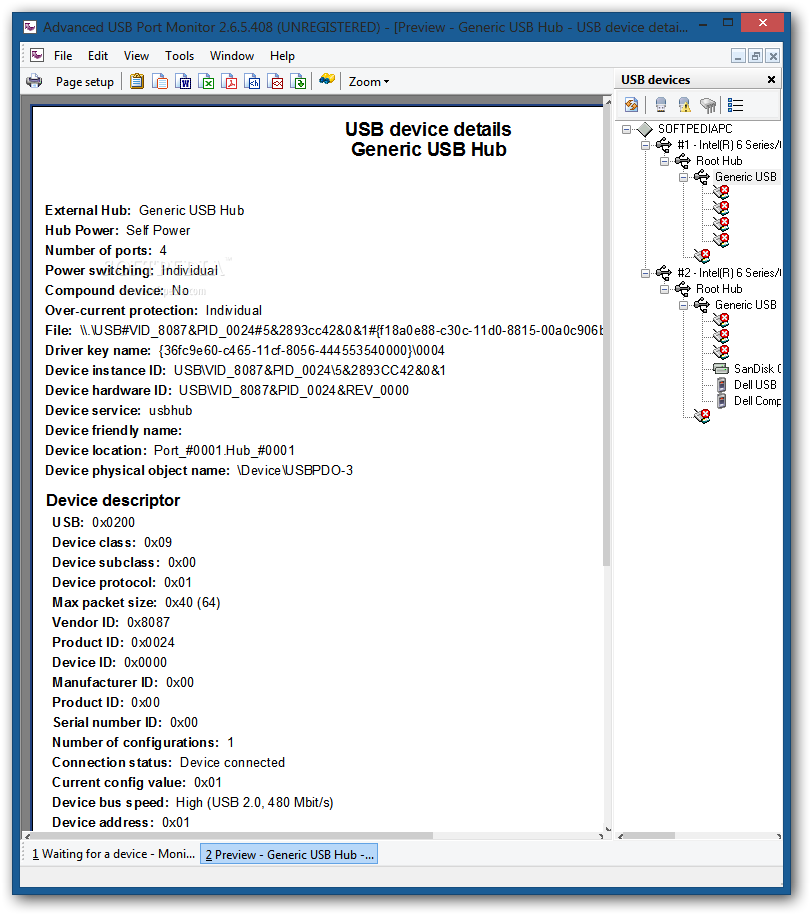The image size is (811, 915).
Task: Select Root Hub under controller #2
Action: pyautogui.click(x=719, y=289)
